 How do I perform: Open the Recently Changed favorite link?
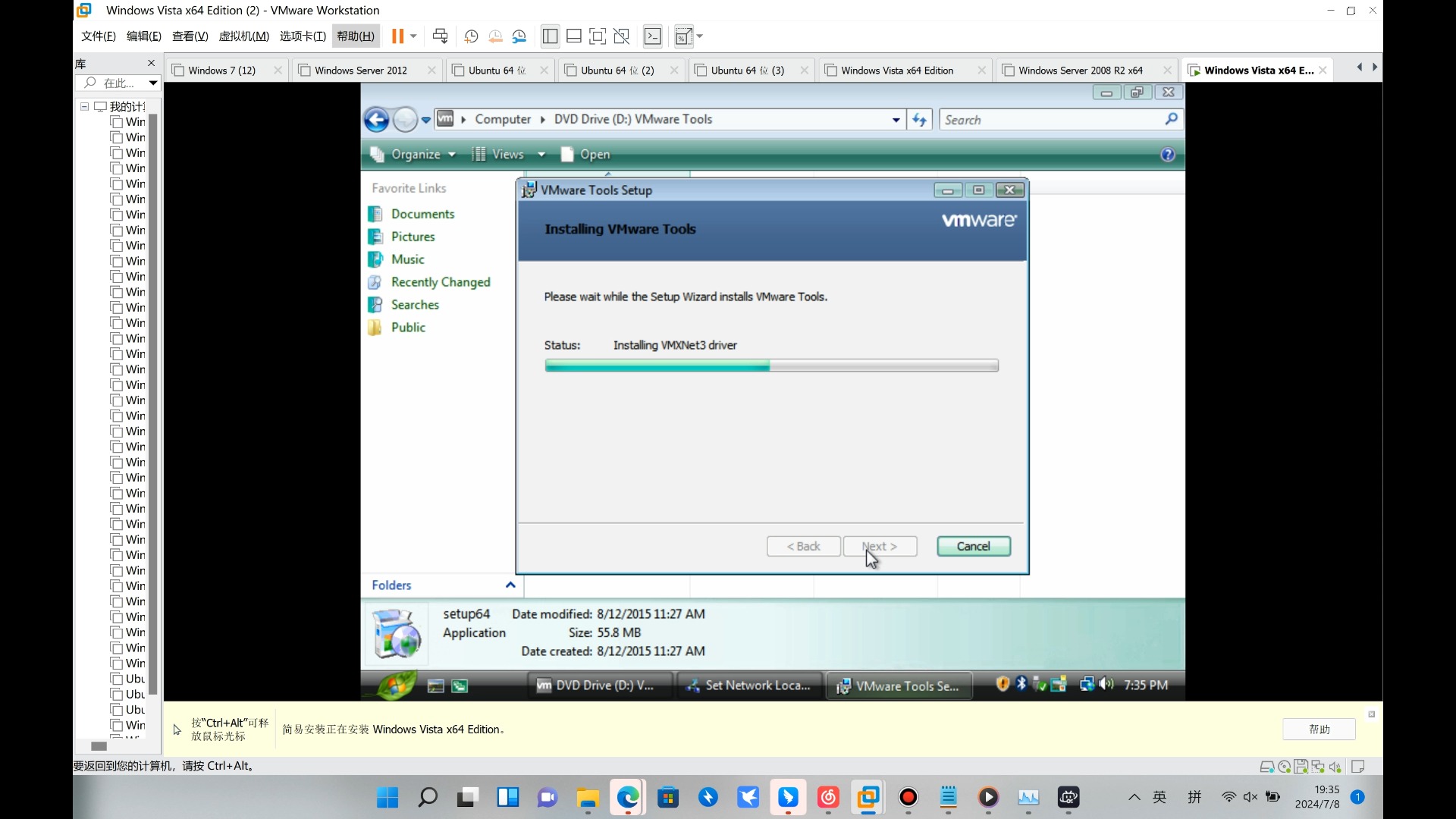pos(440,282)
